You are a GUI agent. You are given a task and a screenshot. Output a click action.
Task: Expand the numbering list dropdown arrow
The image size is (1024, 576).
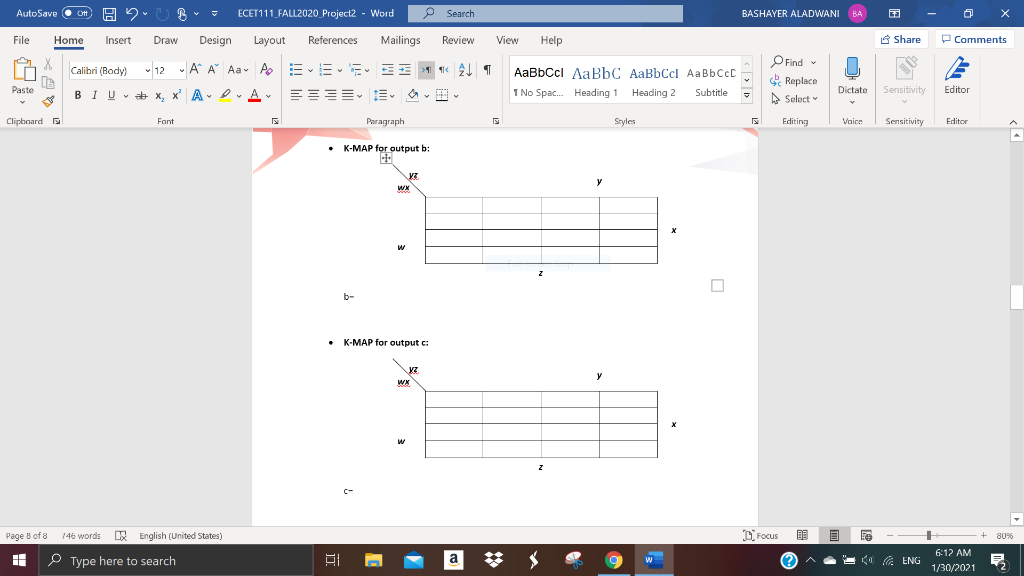pyautogui.click(x=339, y=71)
